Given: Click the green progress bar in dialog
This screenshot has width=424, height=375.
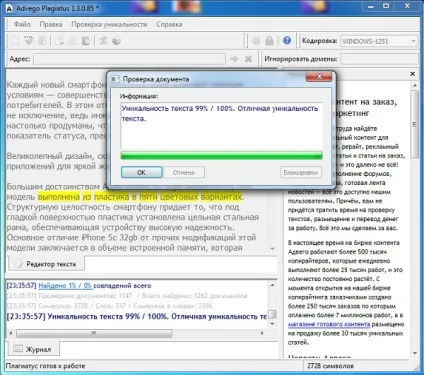Looking at the screenshot, I should pyautogui.click(x=221, y=156).
